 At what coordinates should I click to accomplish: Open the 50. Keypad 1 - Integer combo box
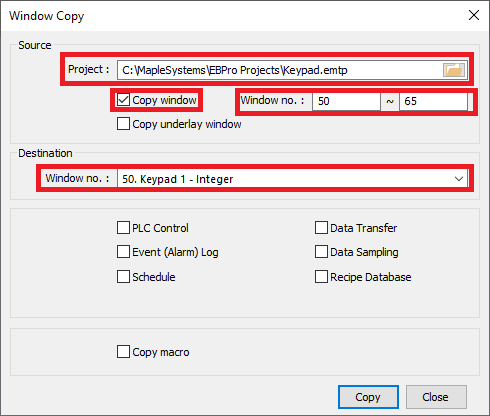coord(292,179)
